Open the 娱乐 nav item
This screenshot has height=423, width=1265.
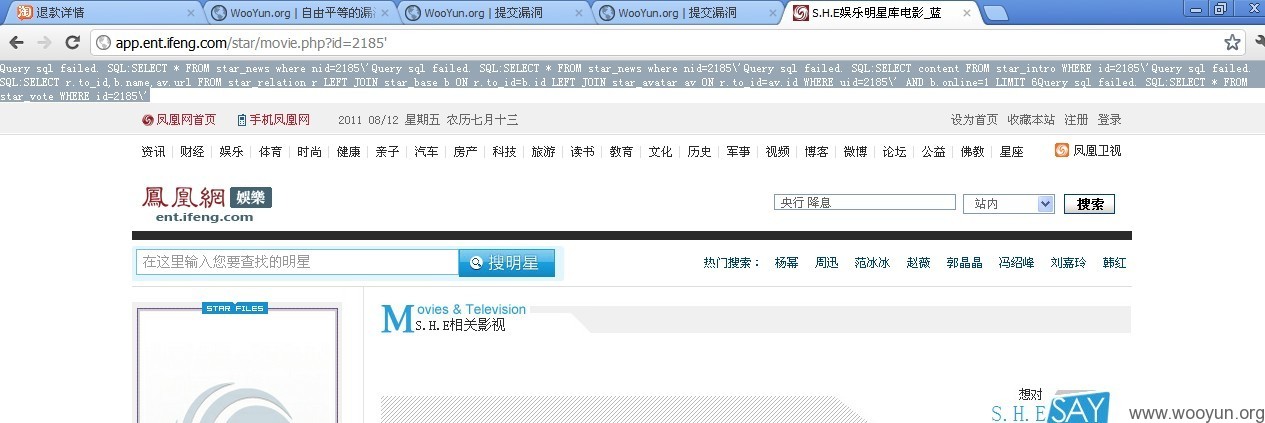pos(231,152)
